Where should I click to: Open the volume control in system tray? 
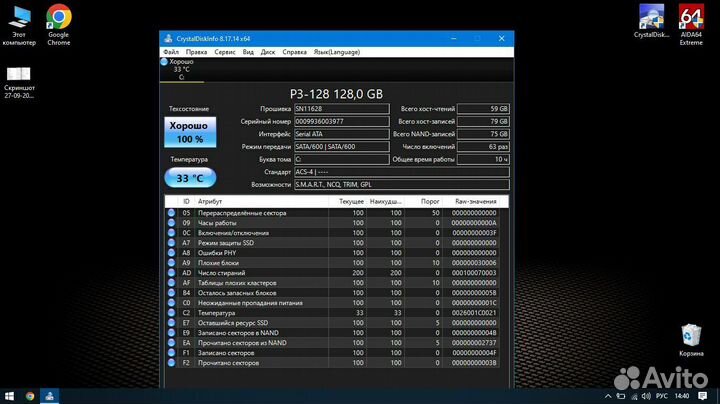point(646,396)
